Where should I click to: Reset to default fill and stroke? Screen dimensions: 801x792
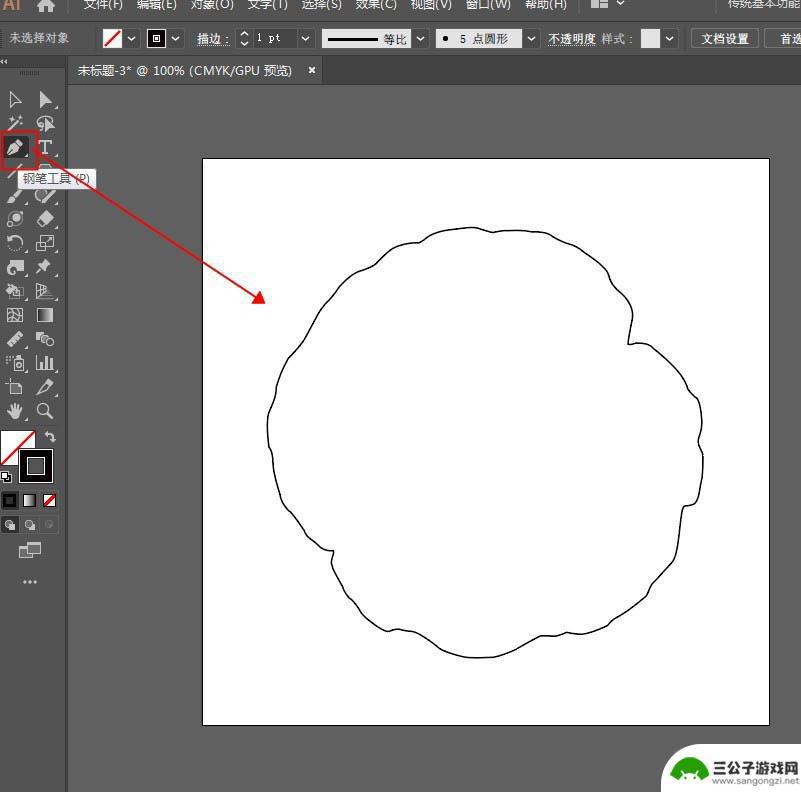(6, 477)
